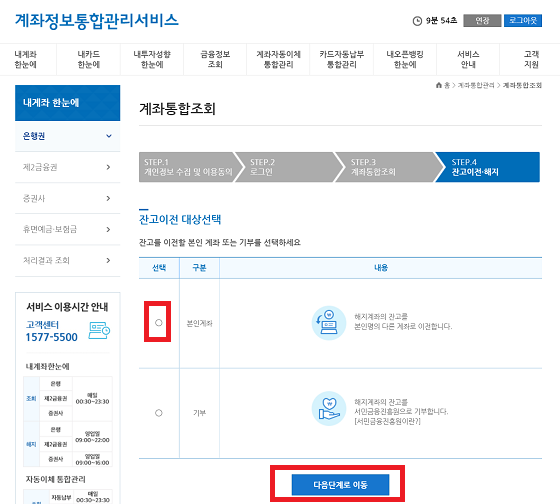The width and height of the screenshot is (560, 504).
Task: Click the 기부 label text
Action: [199, 413]
